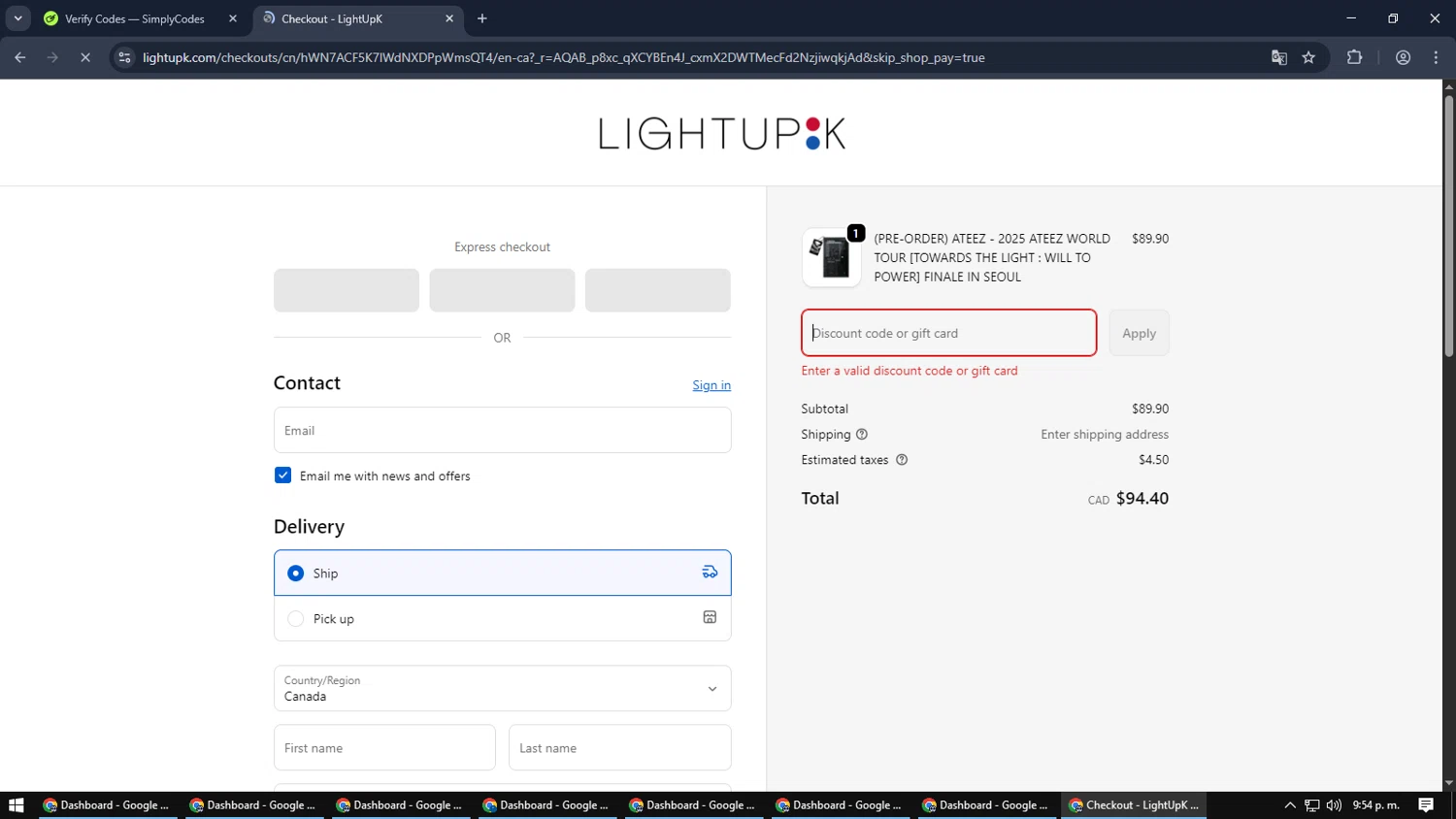Click 'Enter shipping address' text
Screen dimensions: 1456x819
1105,435
